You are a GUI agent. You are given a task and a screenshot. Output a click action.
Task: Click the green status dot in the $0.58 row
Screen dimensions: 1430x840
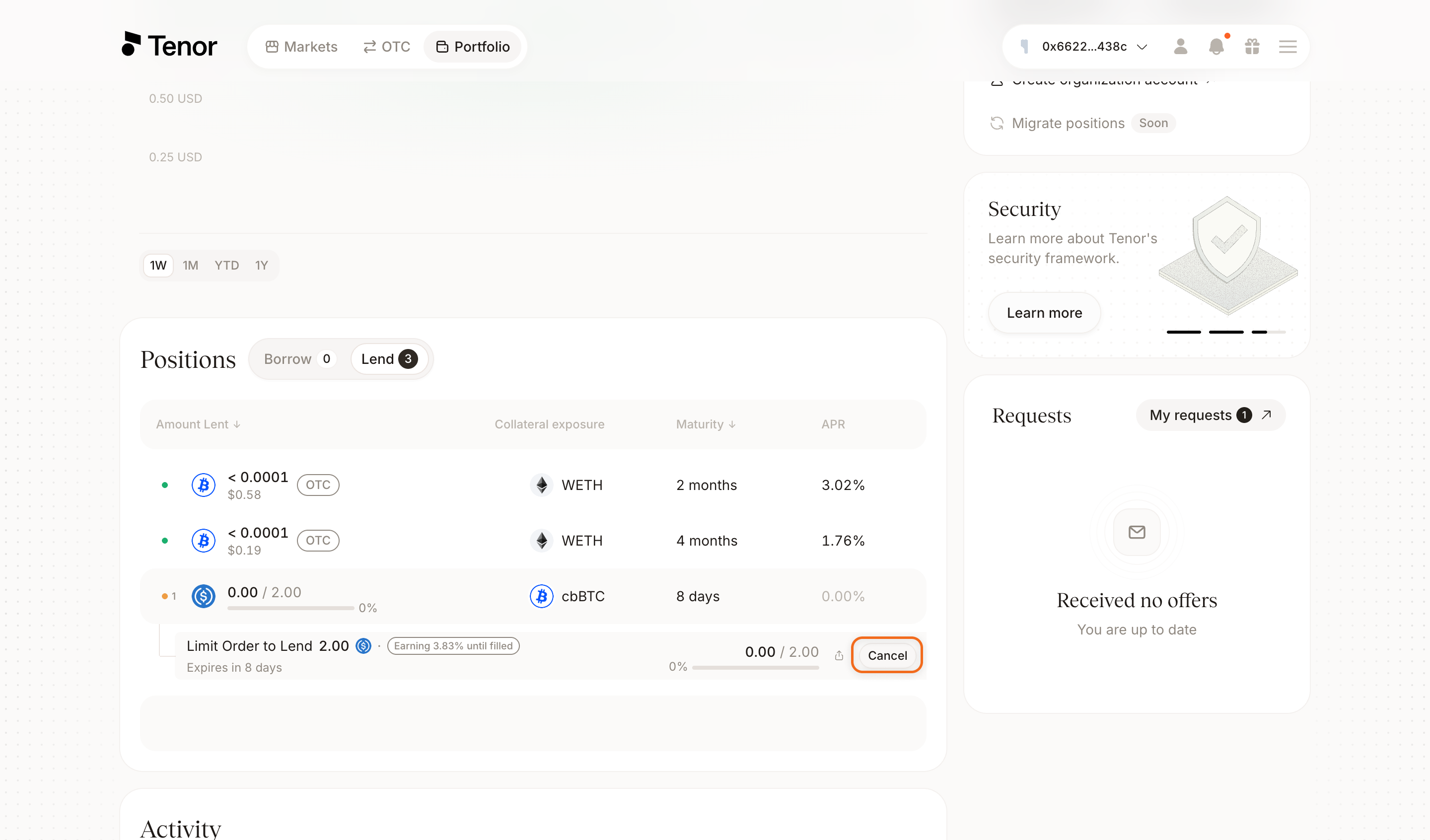click(164, 485)
